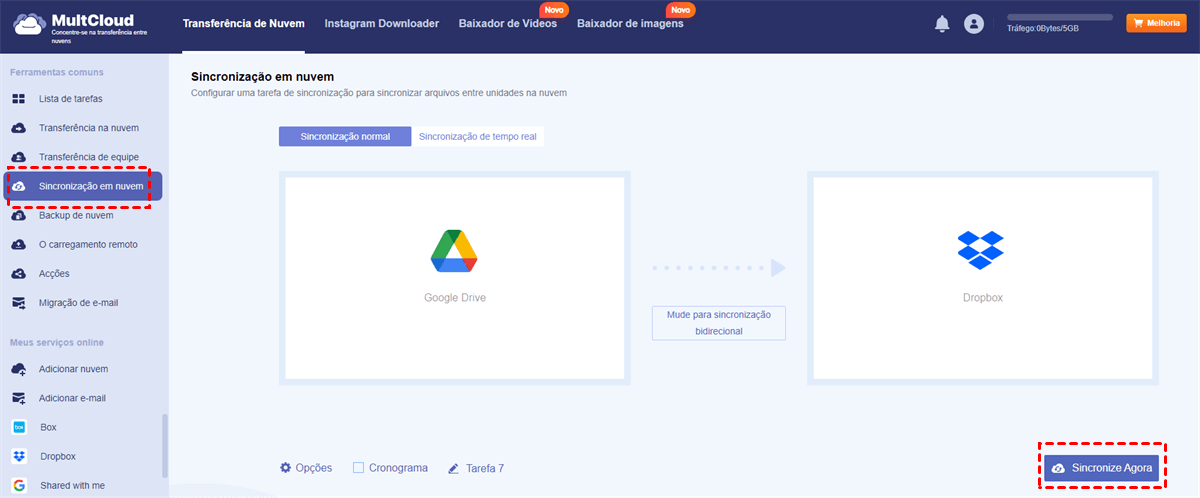Screen dimensions: 1200x498
Task: Click the Ferramentas comuns heading
Action: 57,72
